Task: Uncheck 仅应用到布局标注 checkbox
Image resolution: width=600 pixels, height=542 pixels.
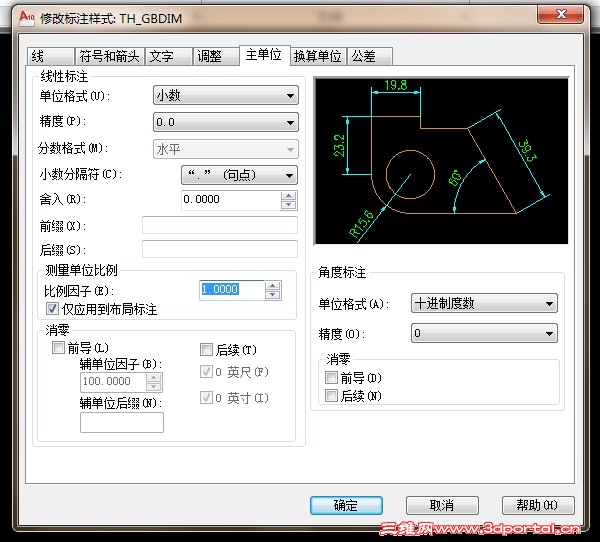Action: click(x=52, y=309)
